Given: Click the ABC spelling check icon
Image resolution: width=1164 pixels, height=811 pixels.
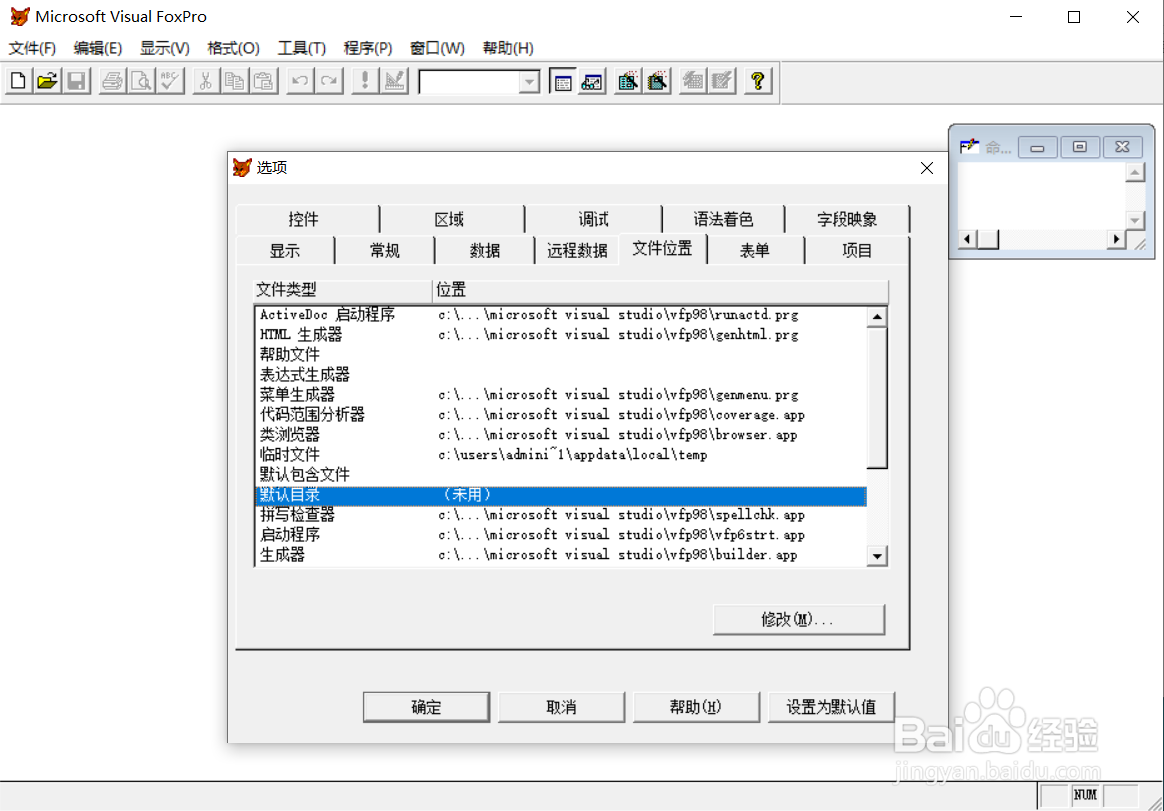Looking at the screenshot, I should (169, 81).
